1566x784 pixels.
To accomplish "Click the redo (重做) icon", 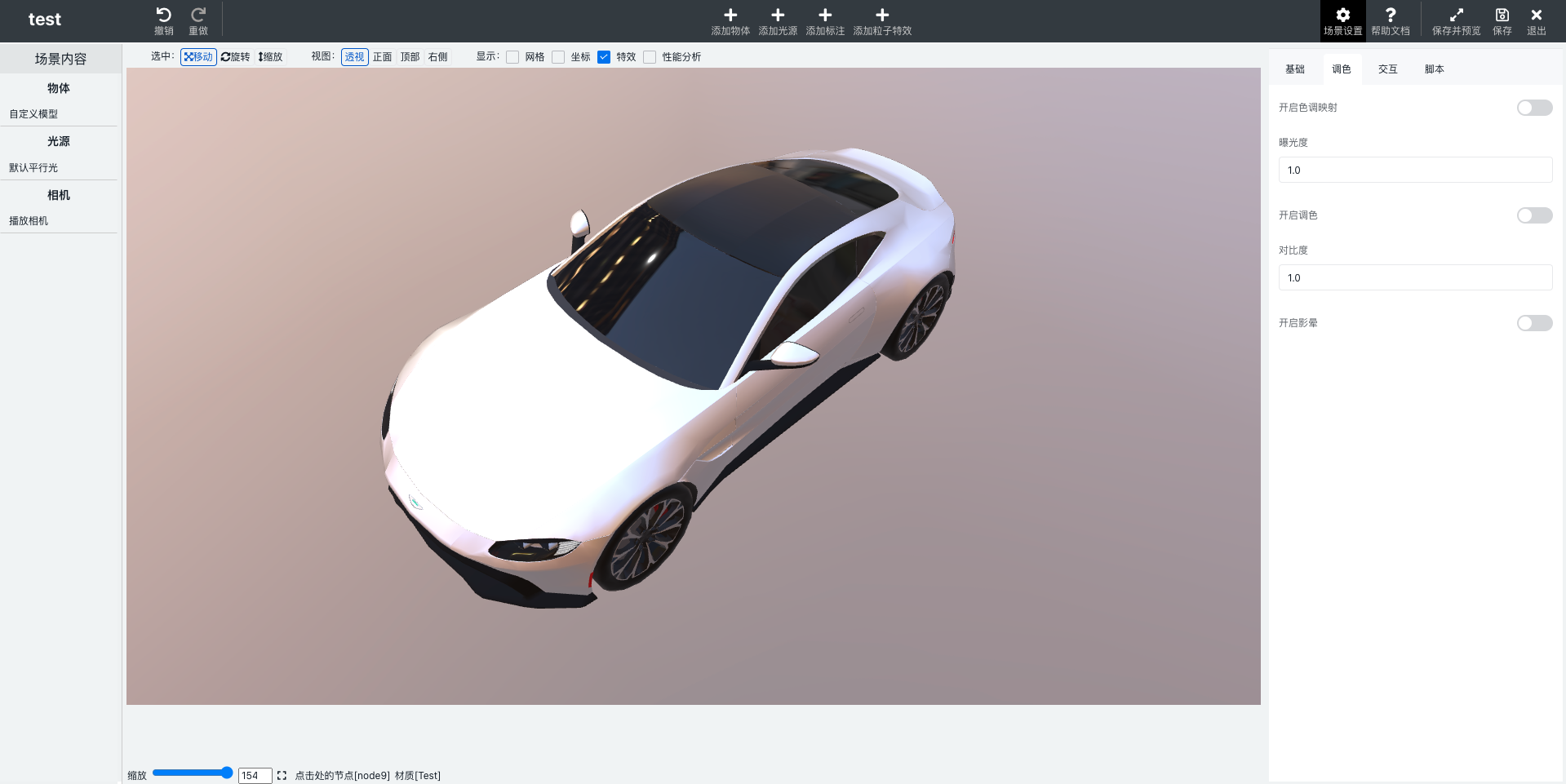I will coord(198,16).
